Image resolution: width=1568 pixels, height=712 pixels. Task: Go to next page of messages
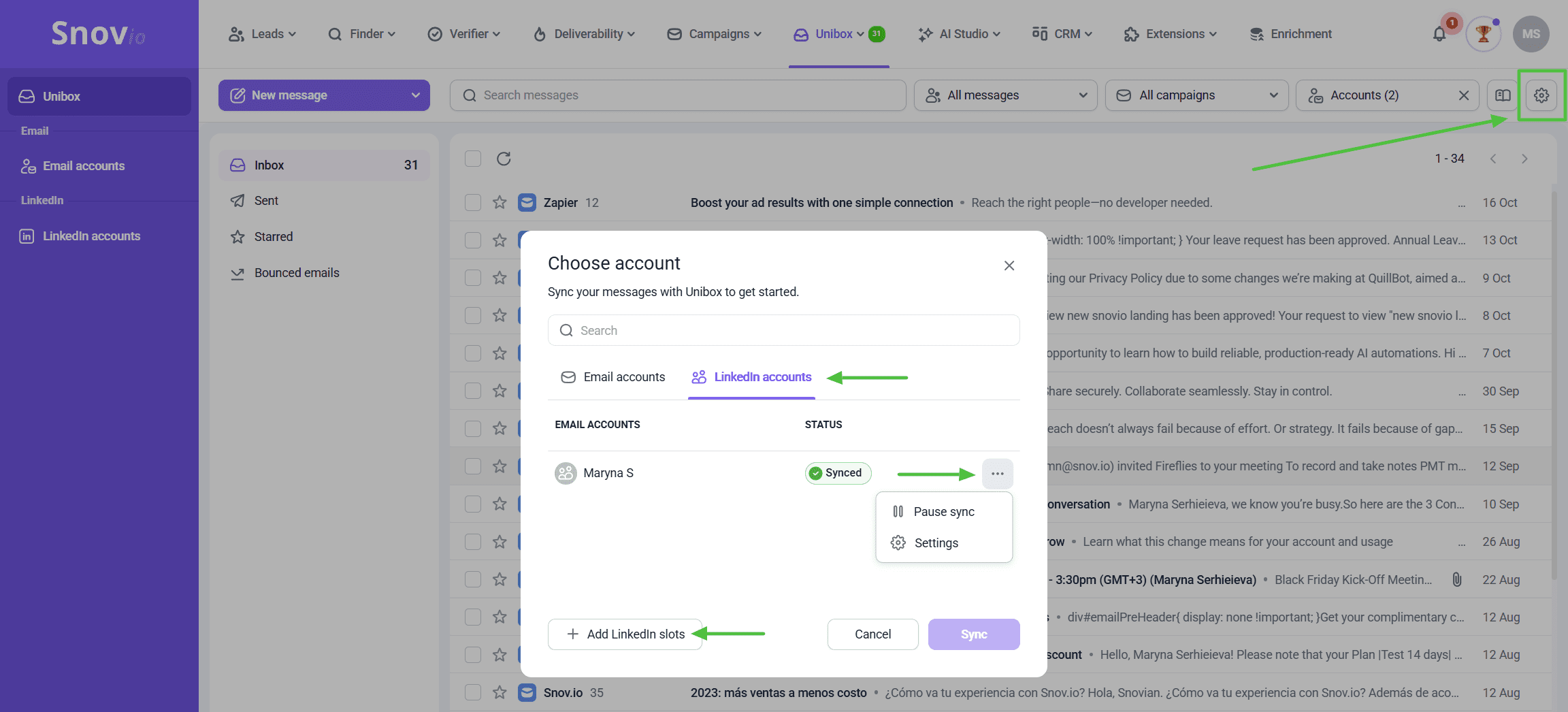pyautogui.click(x=1524, y=159)
